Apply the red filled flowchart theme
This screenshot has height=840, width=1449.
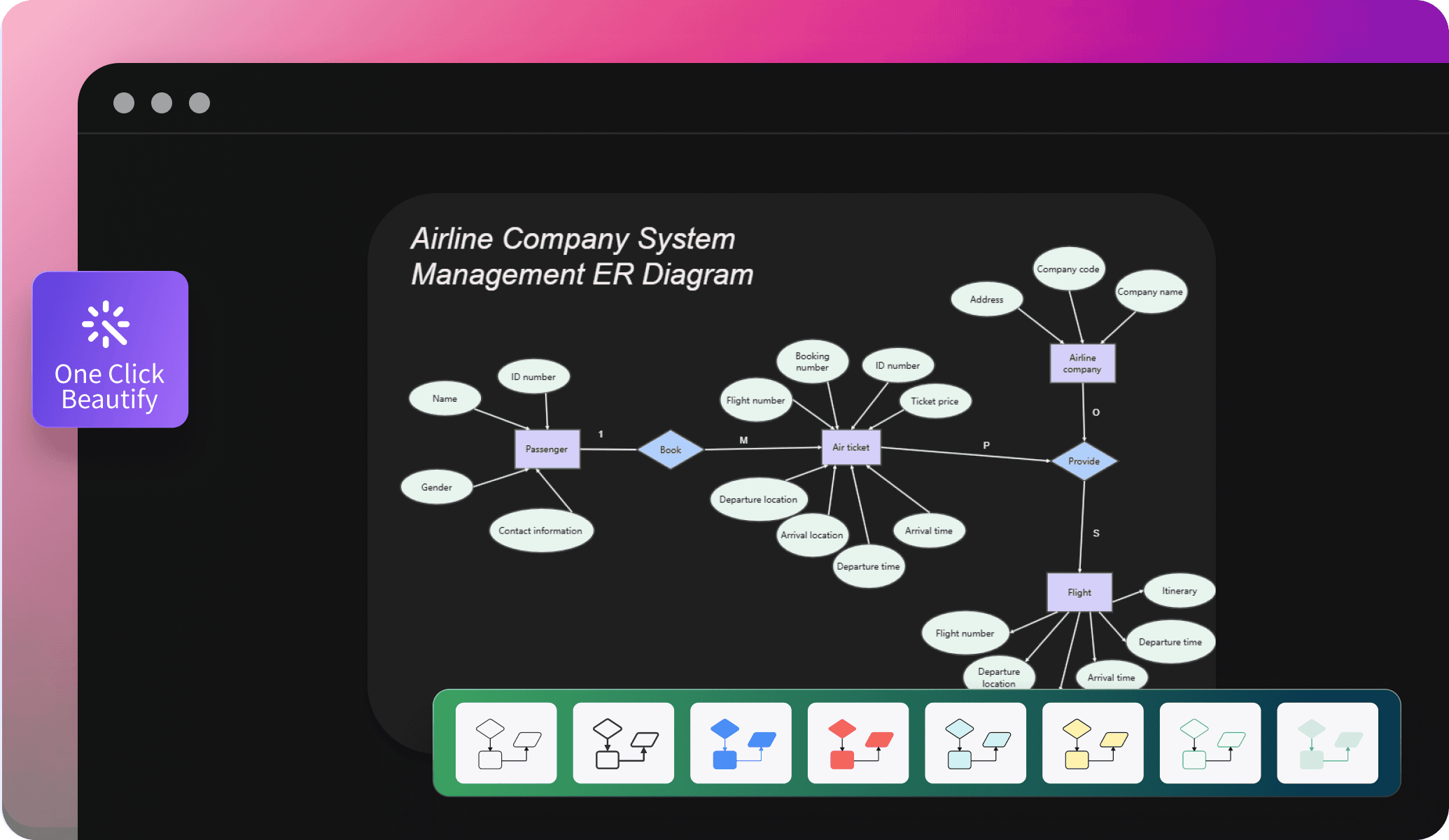click(x=858, y=743)
